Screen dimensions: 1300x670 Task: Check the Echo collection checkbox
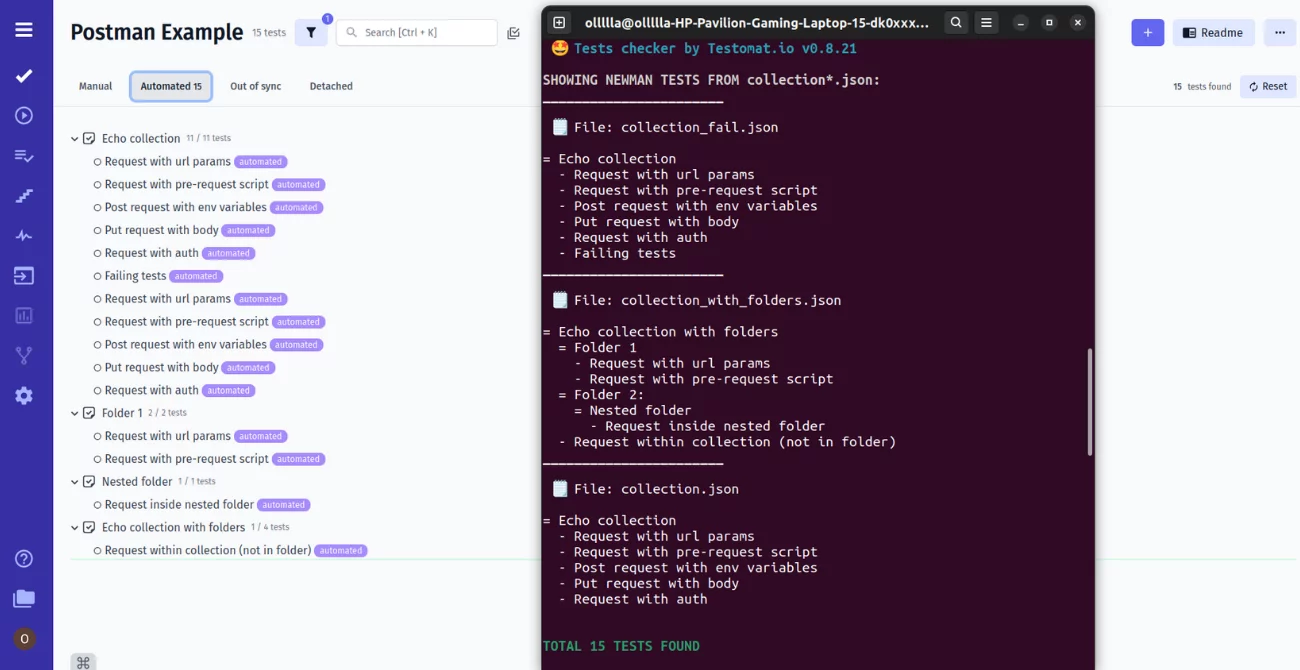pos(88,138)
